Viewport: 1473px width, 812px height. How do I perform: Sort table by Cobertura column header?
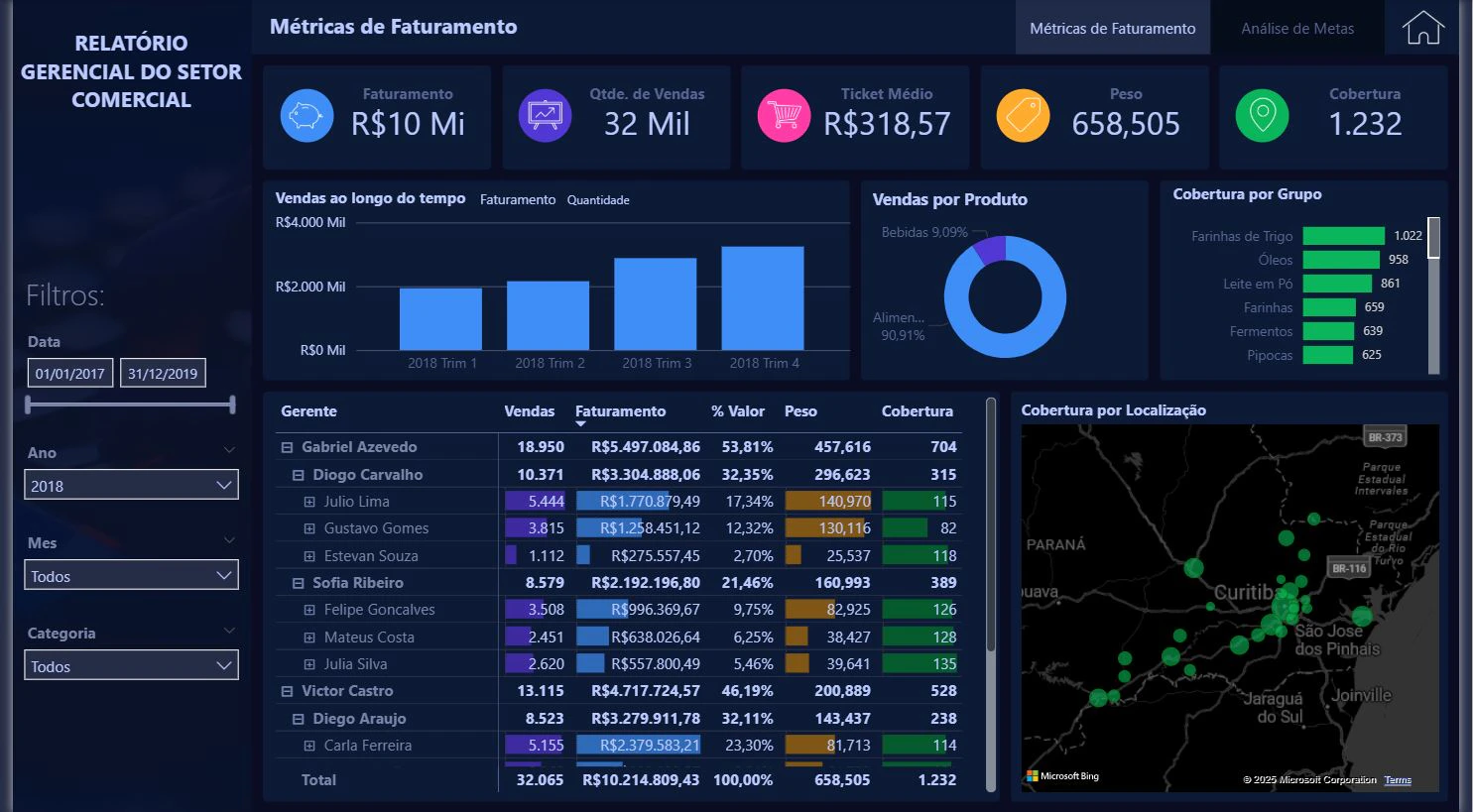(918, 411)
